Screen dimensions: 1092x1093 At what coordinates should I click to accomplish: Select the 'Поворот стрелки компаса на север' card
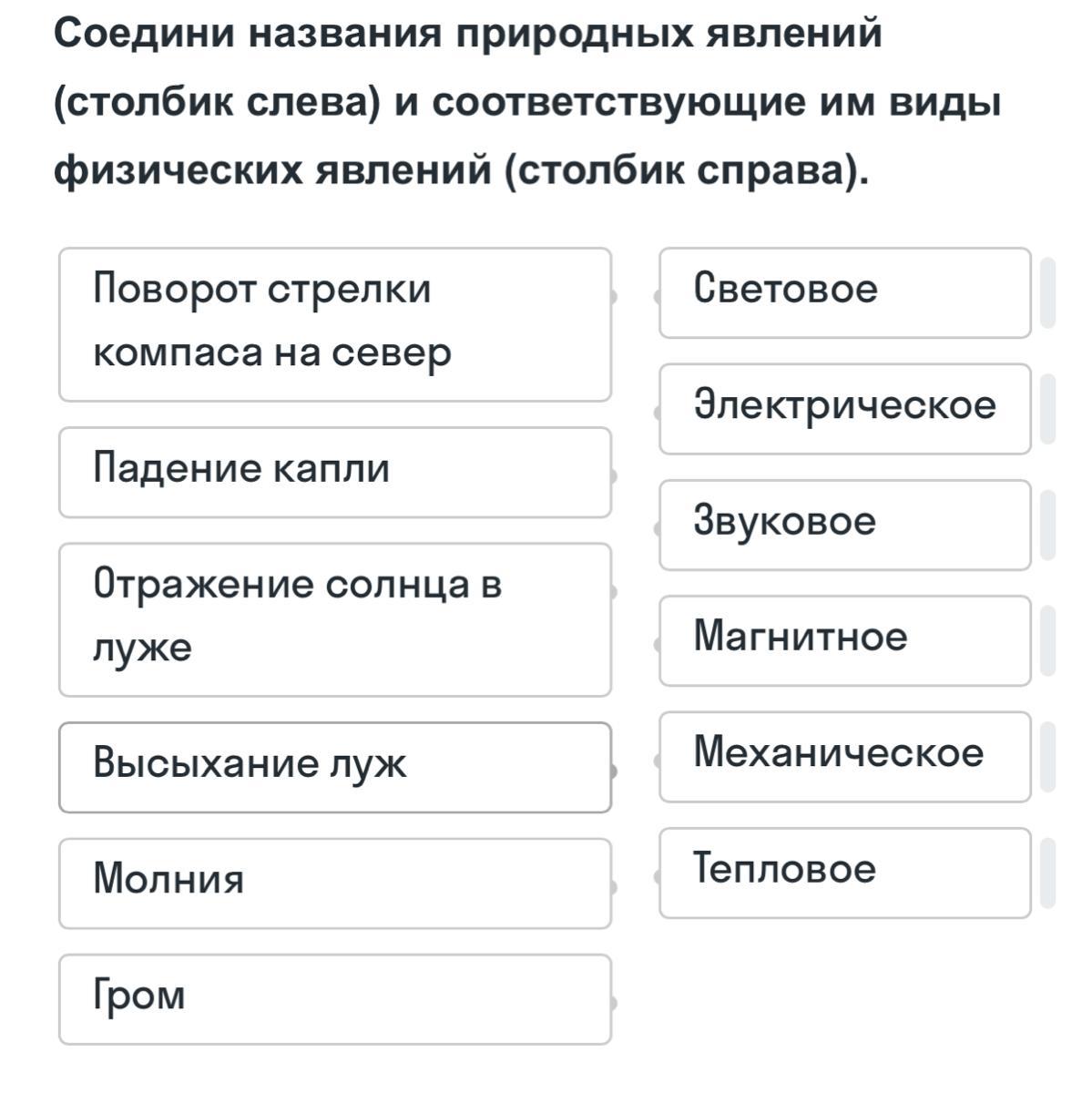[x=334, y=324]
